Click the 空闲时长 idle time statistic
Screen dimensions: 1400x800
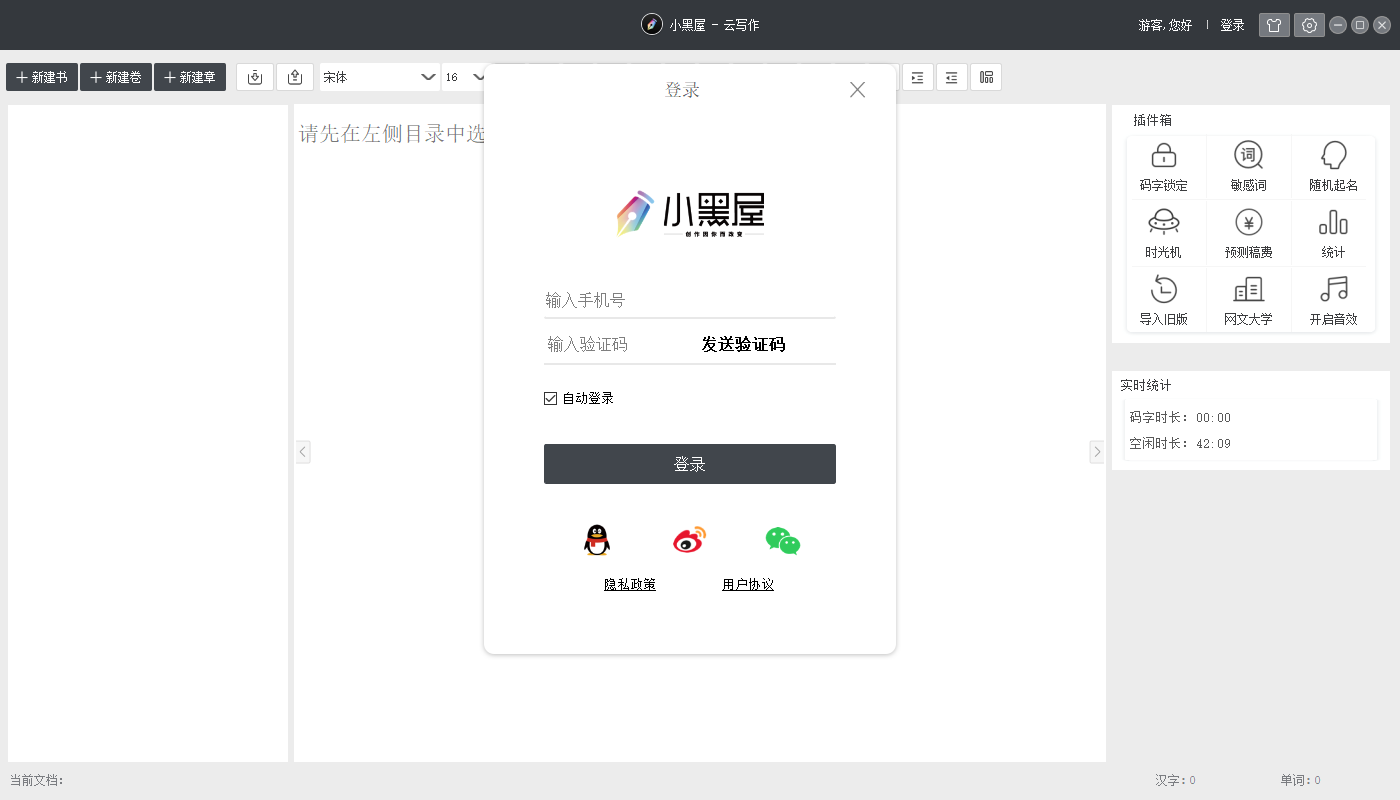pyautogui.click(x=1180, y=444)
